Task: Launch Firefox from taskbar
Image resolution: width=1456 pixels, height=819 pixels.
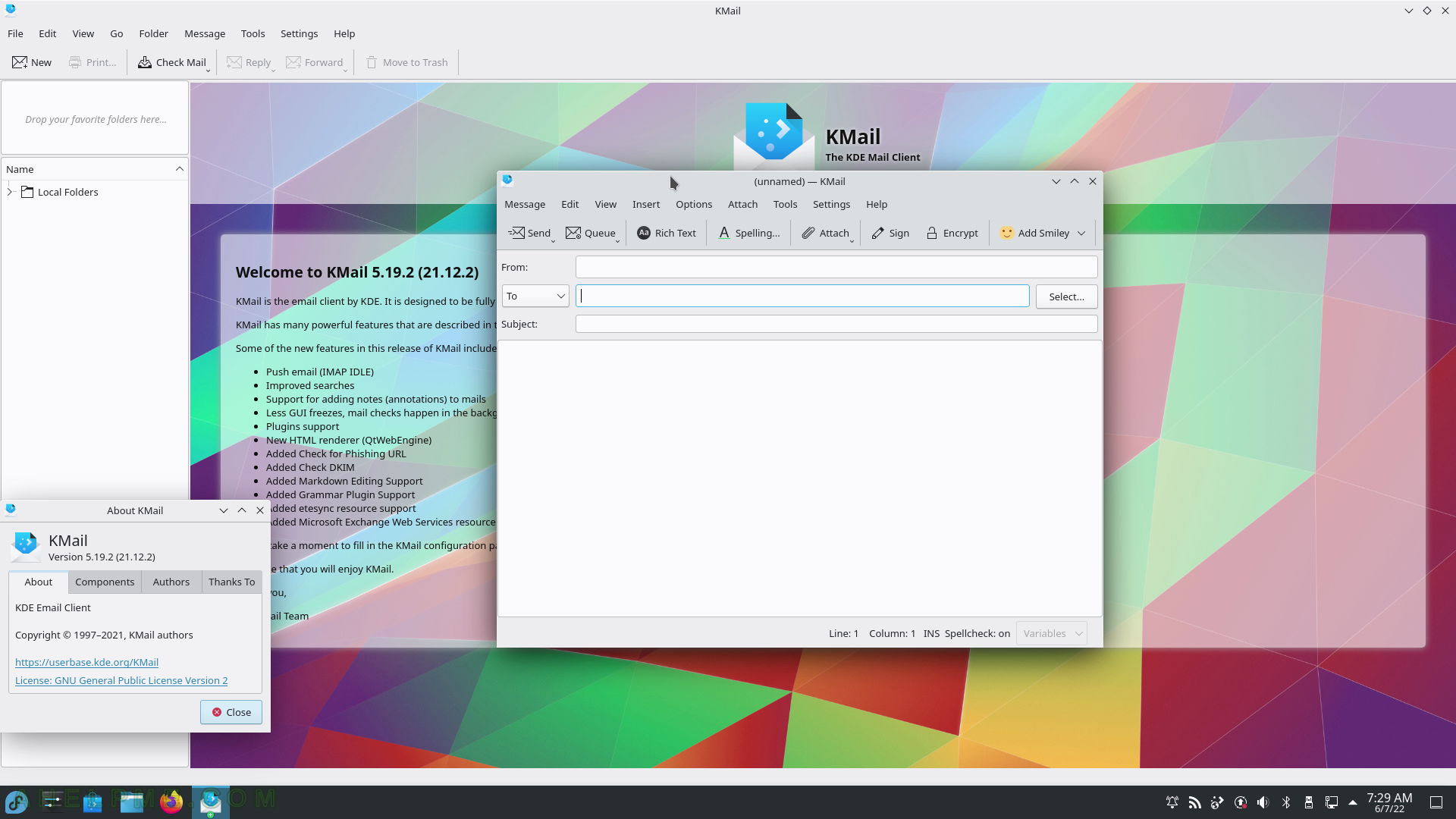Action: click(171, 802)
